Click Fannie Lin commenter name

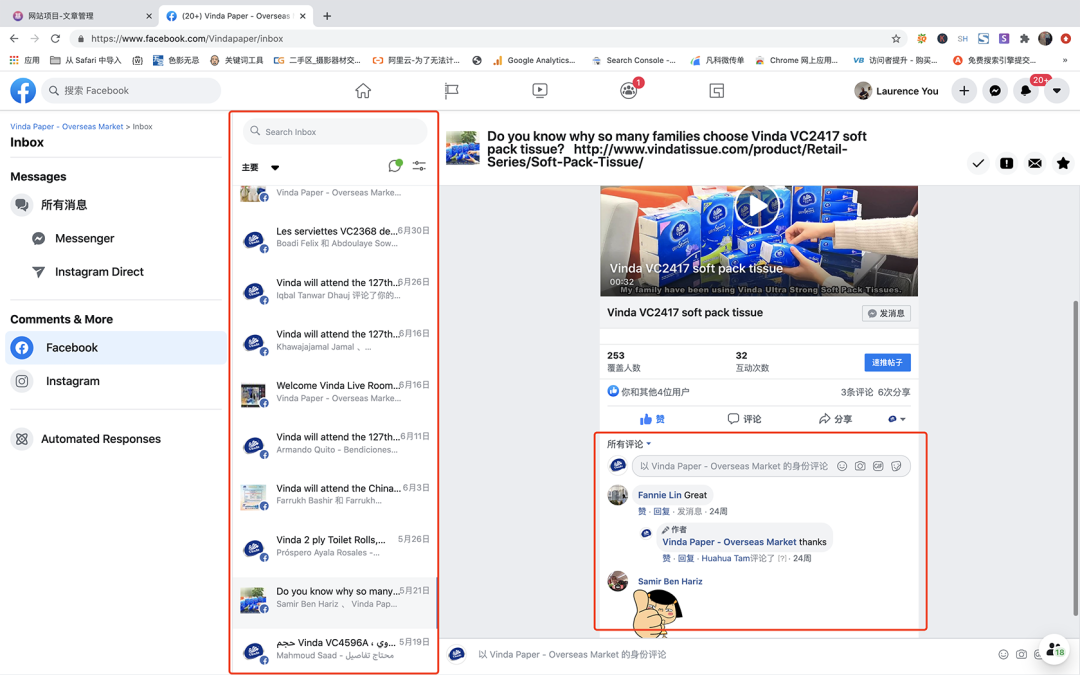point(659,495)
